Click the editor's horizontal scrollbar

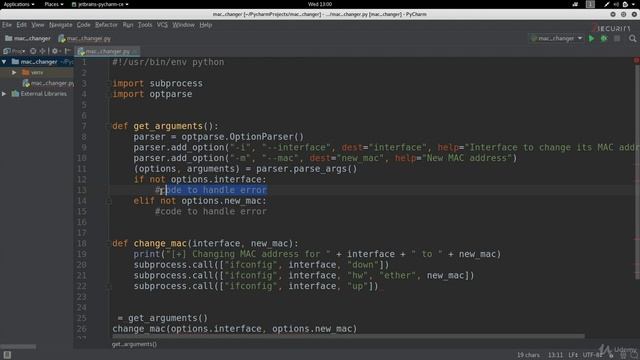[349, 336]
